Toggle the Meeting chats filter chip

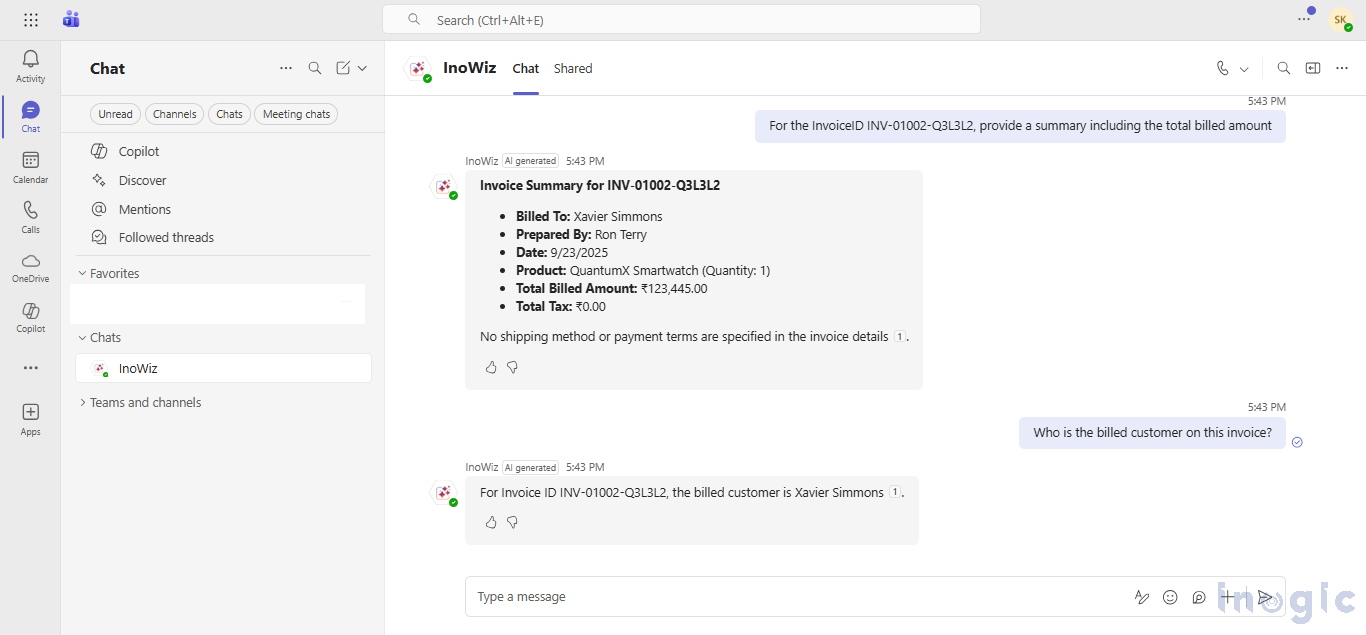(296, 114)
